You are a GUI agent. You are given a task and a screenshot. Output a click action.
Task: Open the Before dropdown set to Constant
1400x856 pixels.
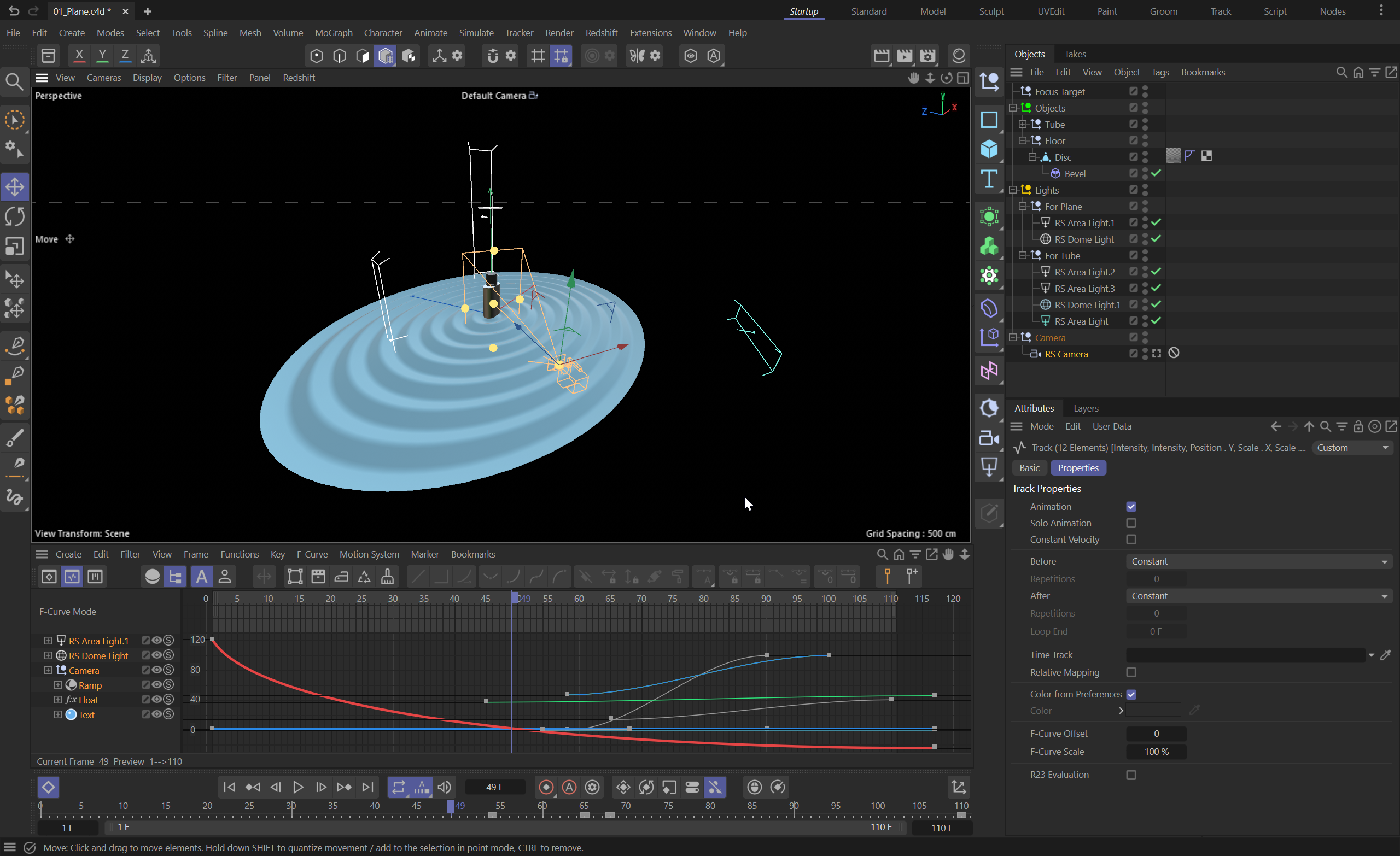(1258, 561)
